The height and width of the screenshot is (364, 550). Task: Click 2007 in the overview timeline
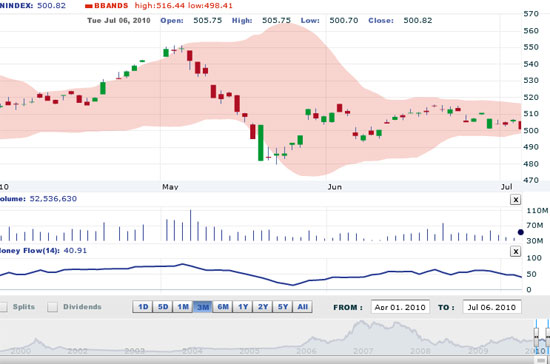[x=363, y=351]
